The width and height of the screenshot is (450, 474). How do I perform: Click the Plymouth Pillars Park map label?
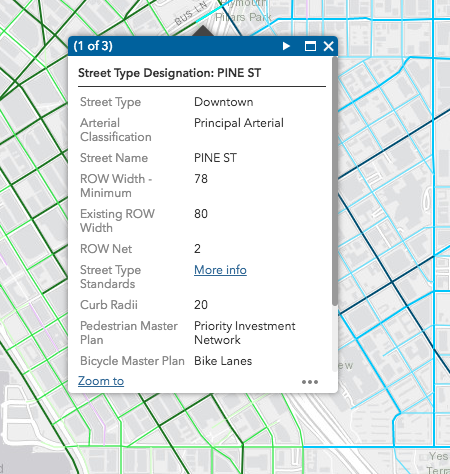242,10
